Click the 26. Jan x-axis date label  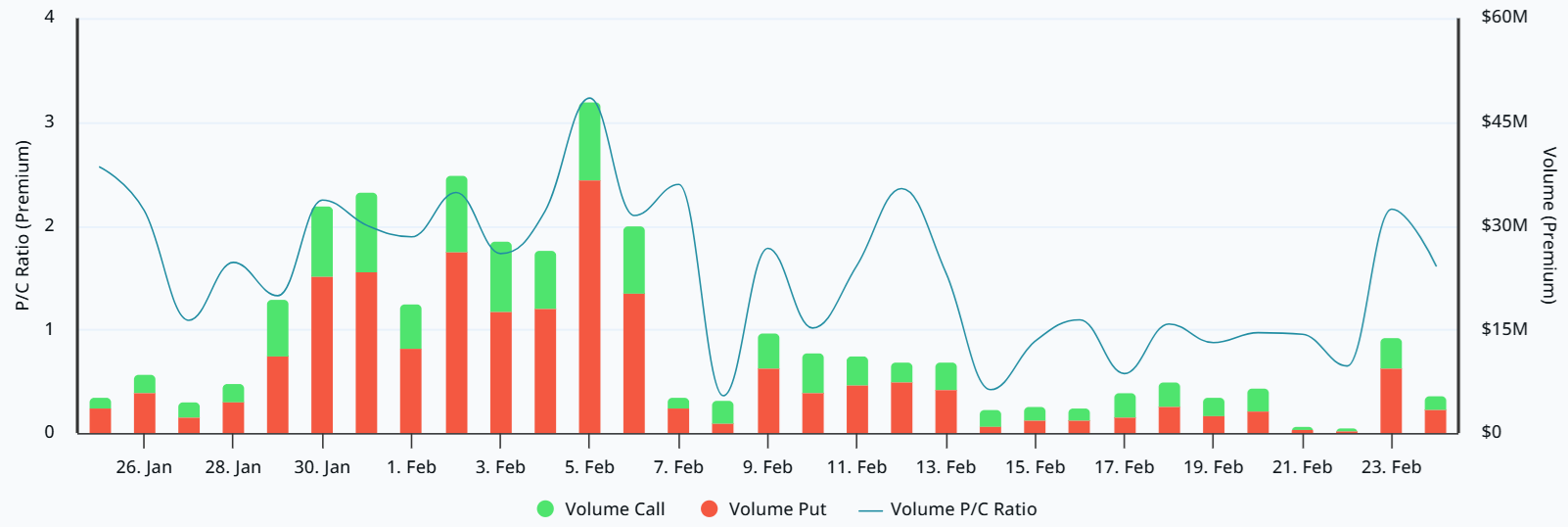(x=144, y=467)
